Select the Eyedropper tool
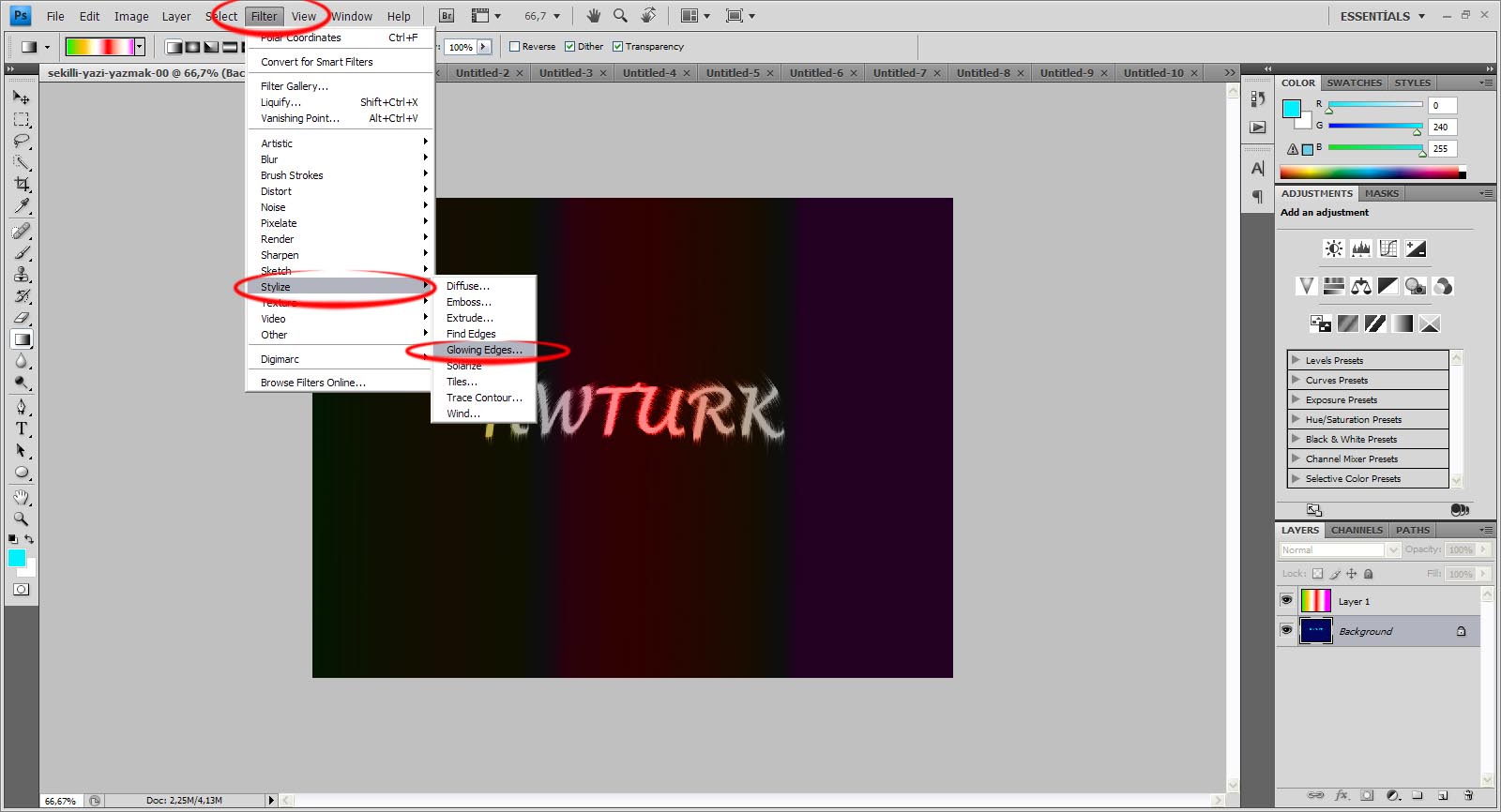1501x812 pixels. pos(22,206)
